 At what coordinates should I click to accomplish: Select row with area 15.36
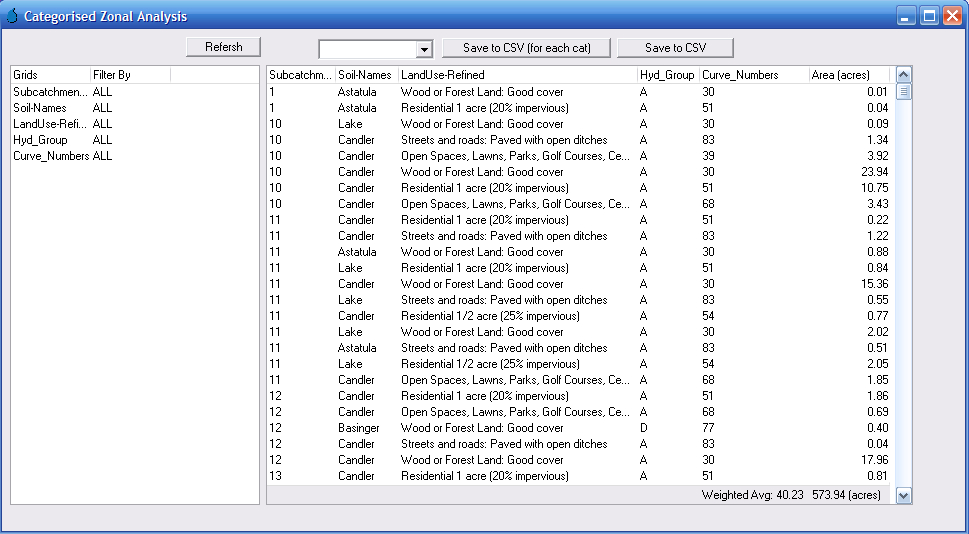point(579,284)
